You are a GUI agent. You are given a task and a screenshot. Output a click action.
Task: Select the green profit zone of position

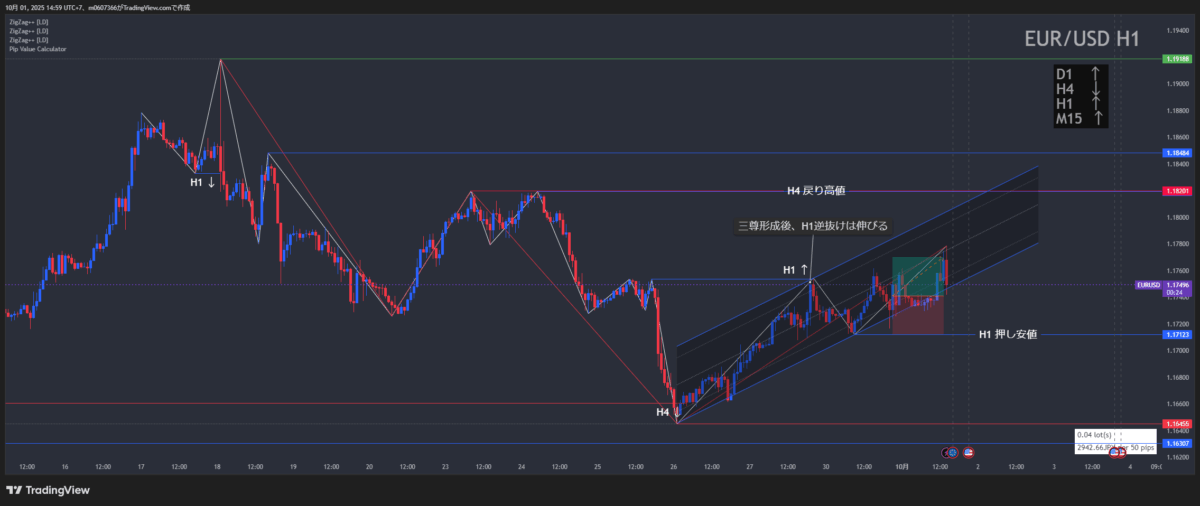tap(916, 275)
